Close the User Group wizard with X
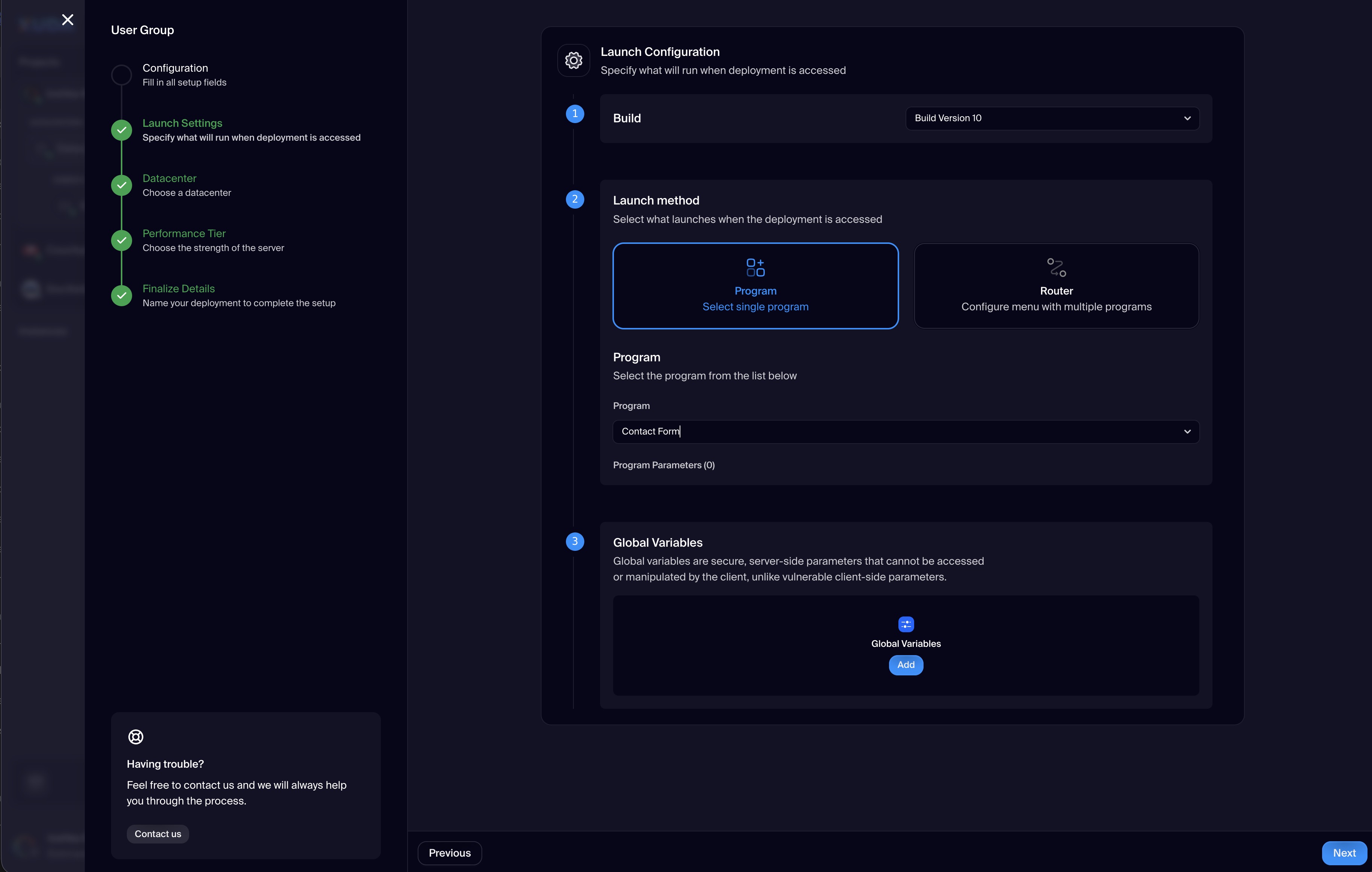This screenshot has height=872, width=1372. 68,20
